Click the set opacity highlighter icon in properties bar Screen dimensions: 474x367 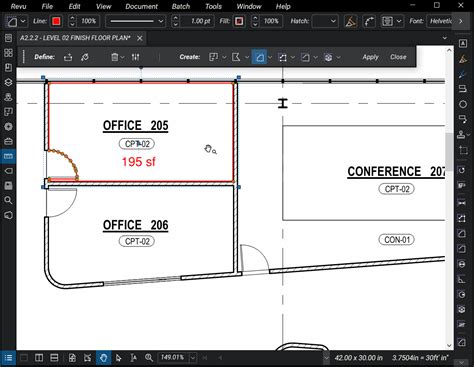[350, 21]
